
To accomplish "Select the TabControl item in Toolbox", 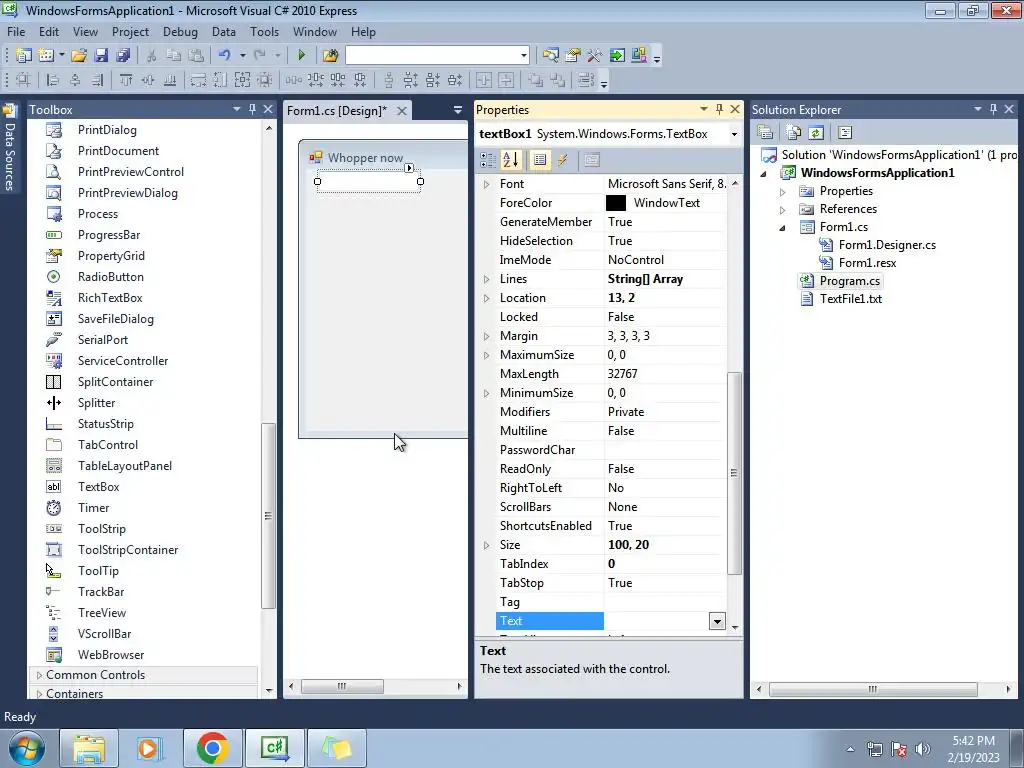I will pyautogui.click(x=108, y=445).
